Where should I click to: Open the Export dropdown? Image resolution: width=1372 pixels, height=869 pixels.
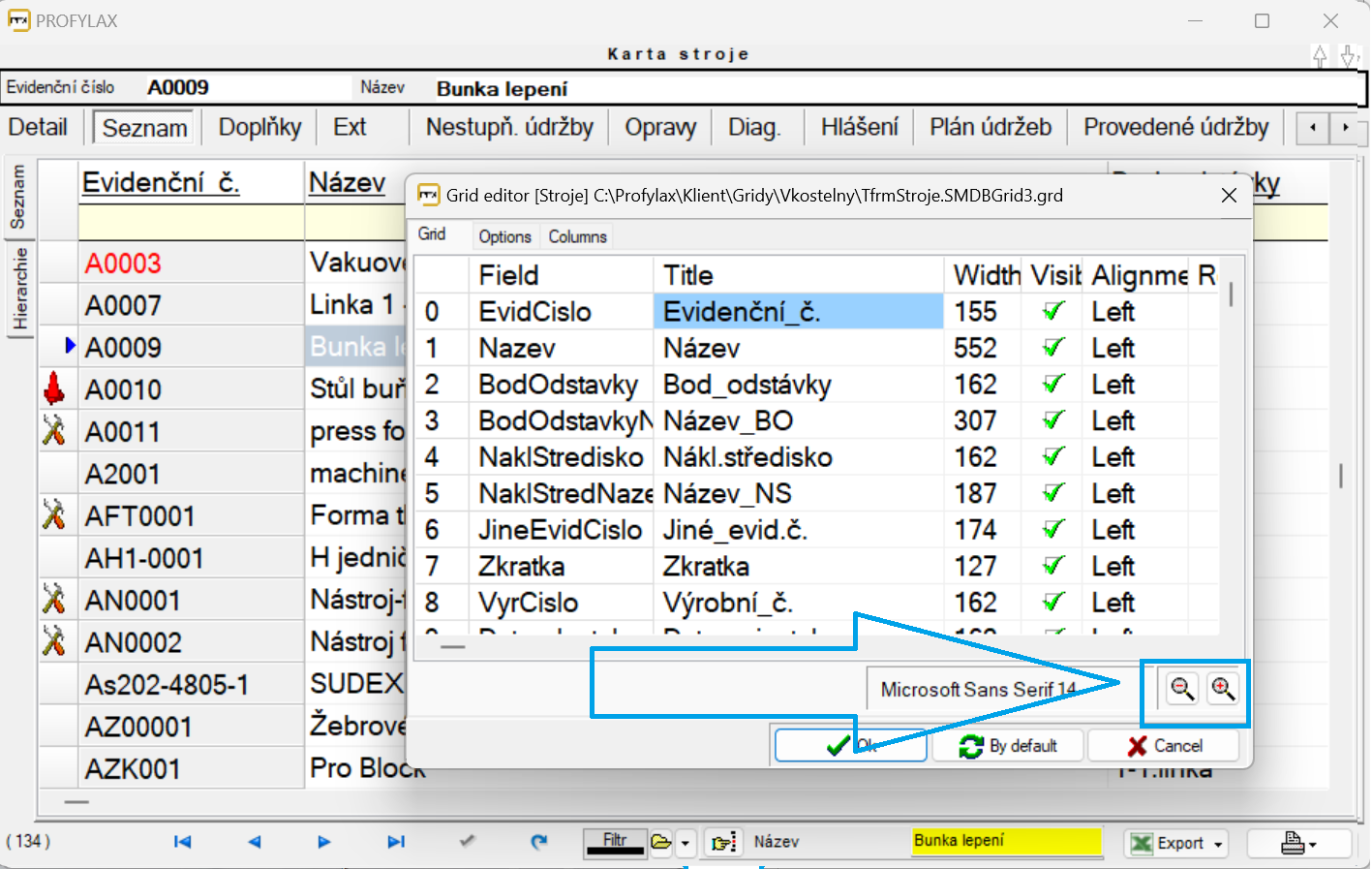(x=1218, y=844)
